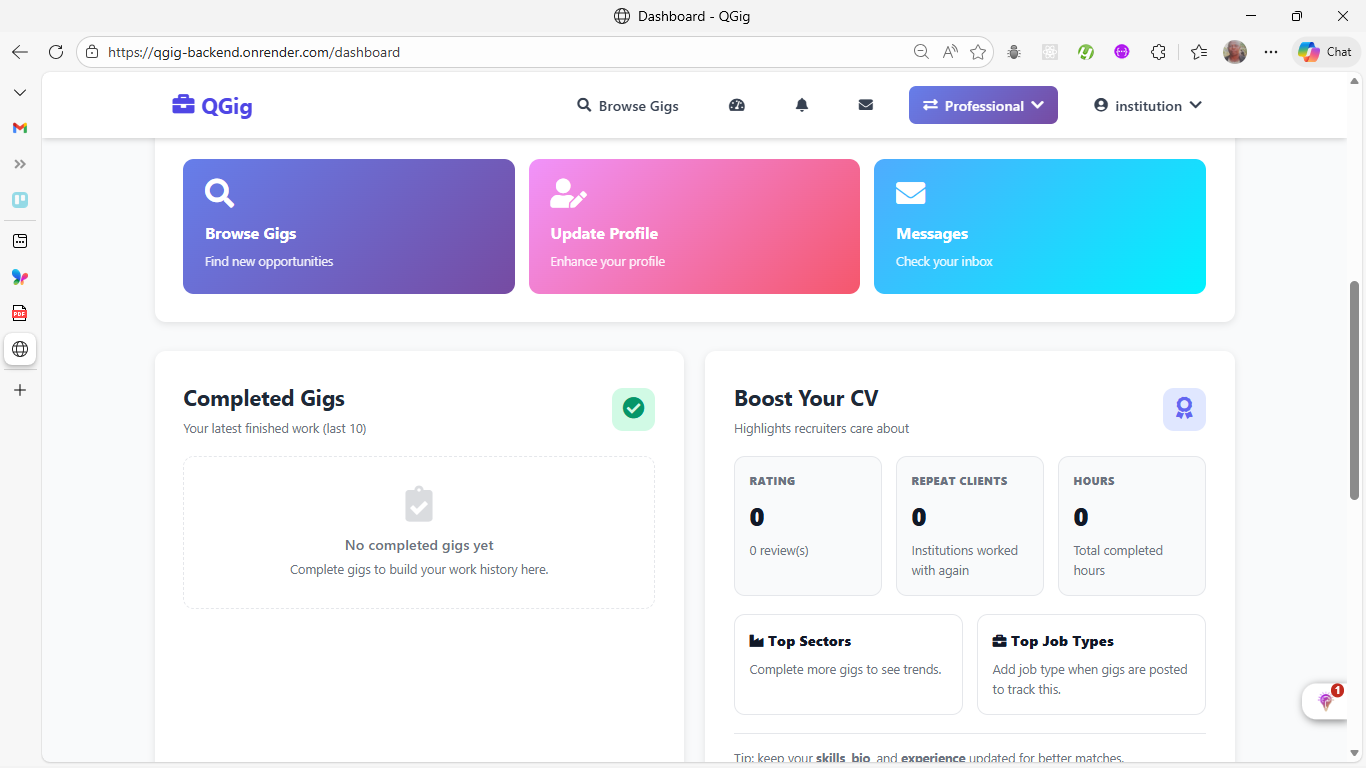The height and width of the screenshot is (768, 1366).
Task: Switch mode using the Professional toggle button
Action: click(x=982, y=105)
